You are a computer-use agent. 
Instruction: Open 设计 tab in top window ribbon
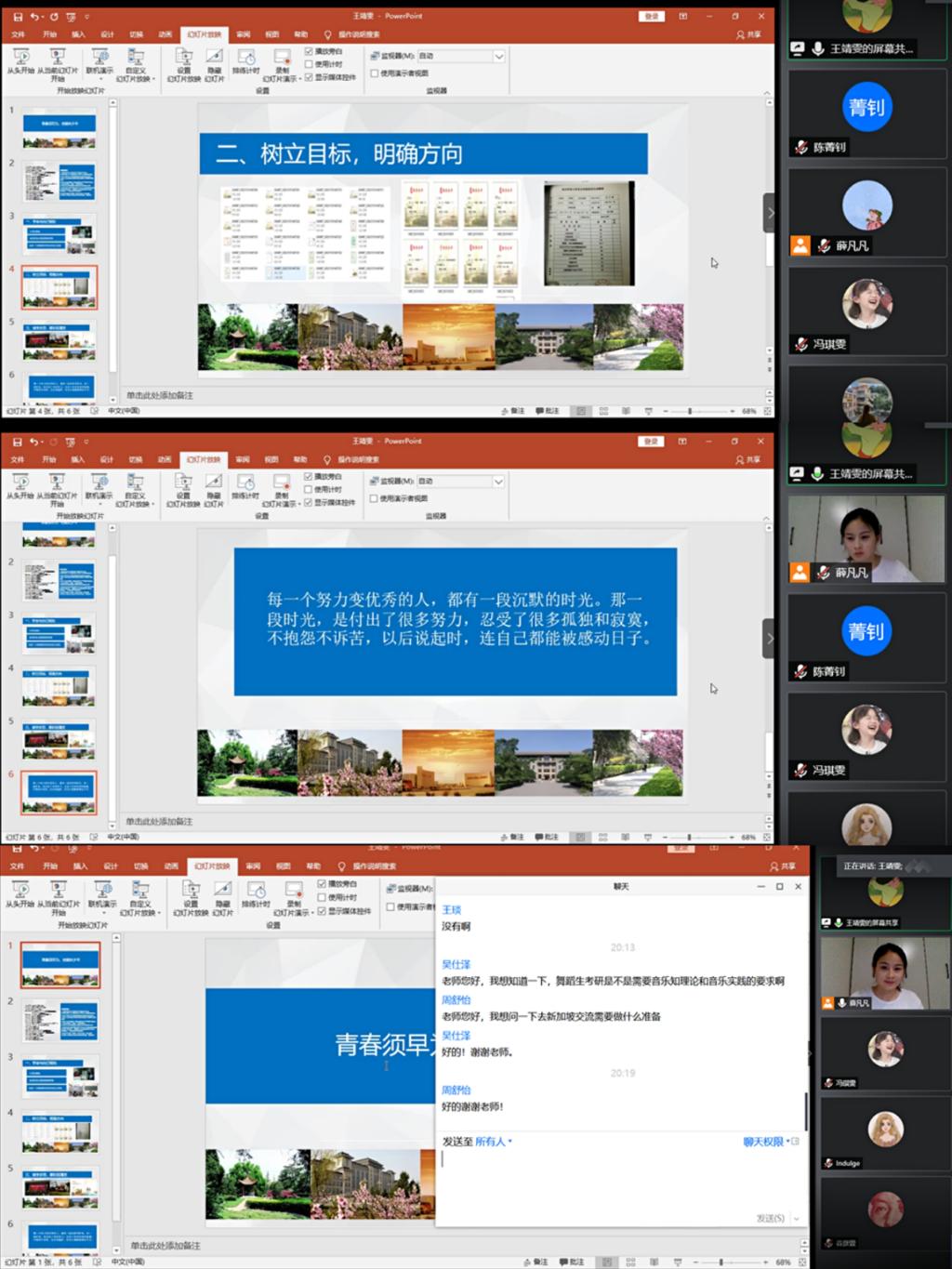pos(107,34)
